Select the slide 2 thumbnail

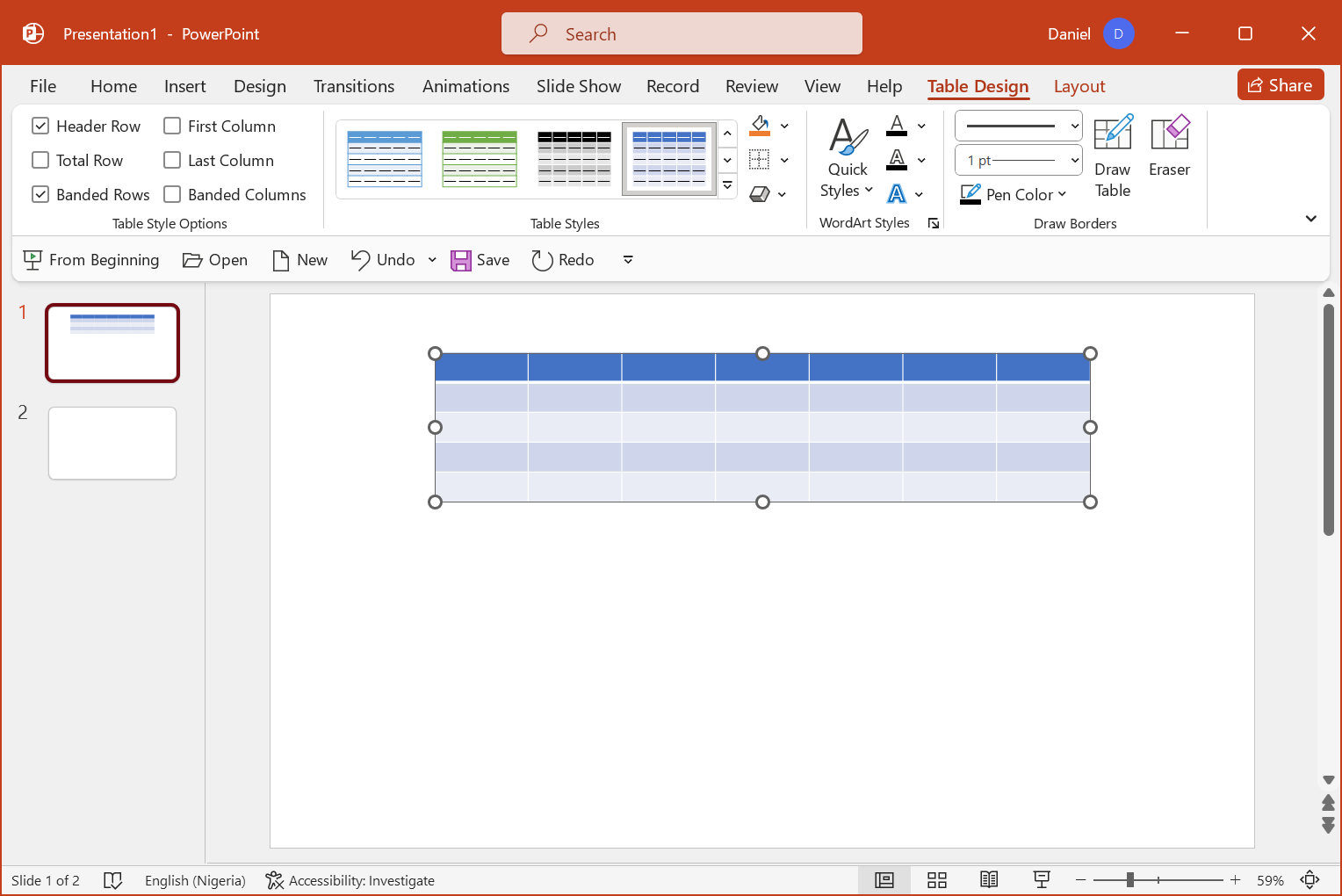click(x=112, y=443)
